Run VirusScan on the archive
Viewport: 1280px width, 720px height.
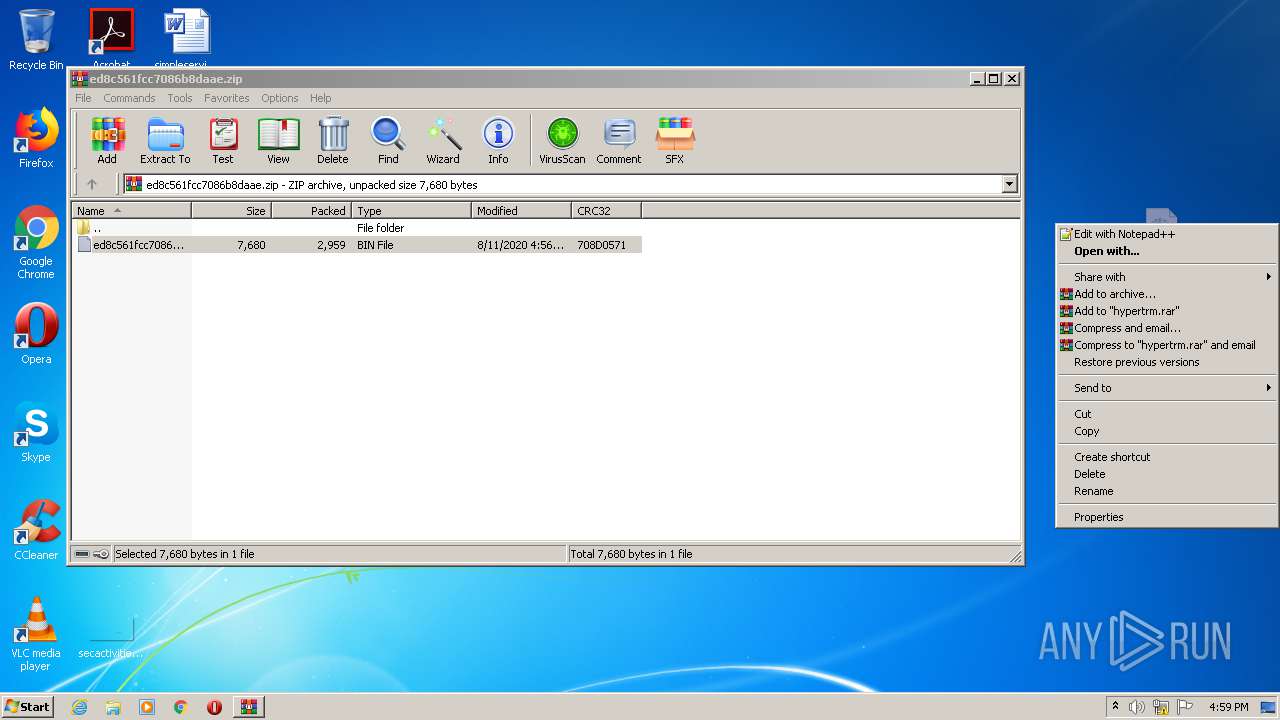(562, 140)
